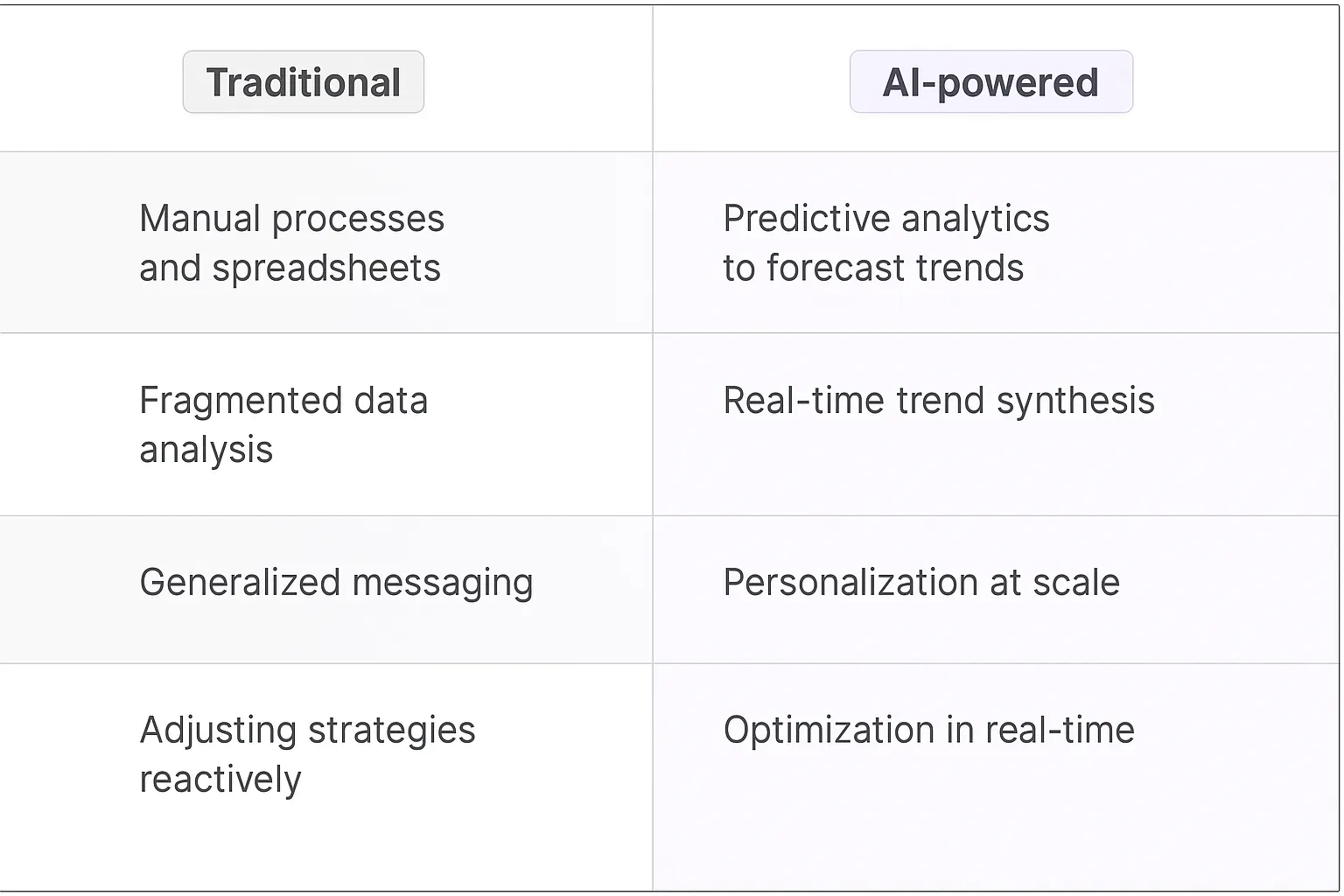Select the 'Personalization at scale' table cell
Screen dimensions: 1344x896
[x=920, y=583]
